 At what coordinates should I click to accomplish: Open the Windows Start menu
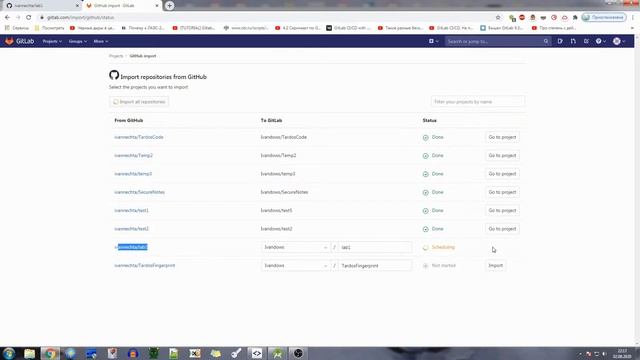(9, 353)
